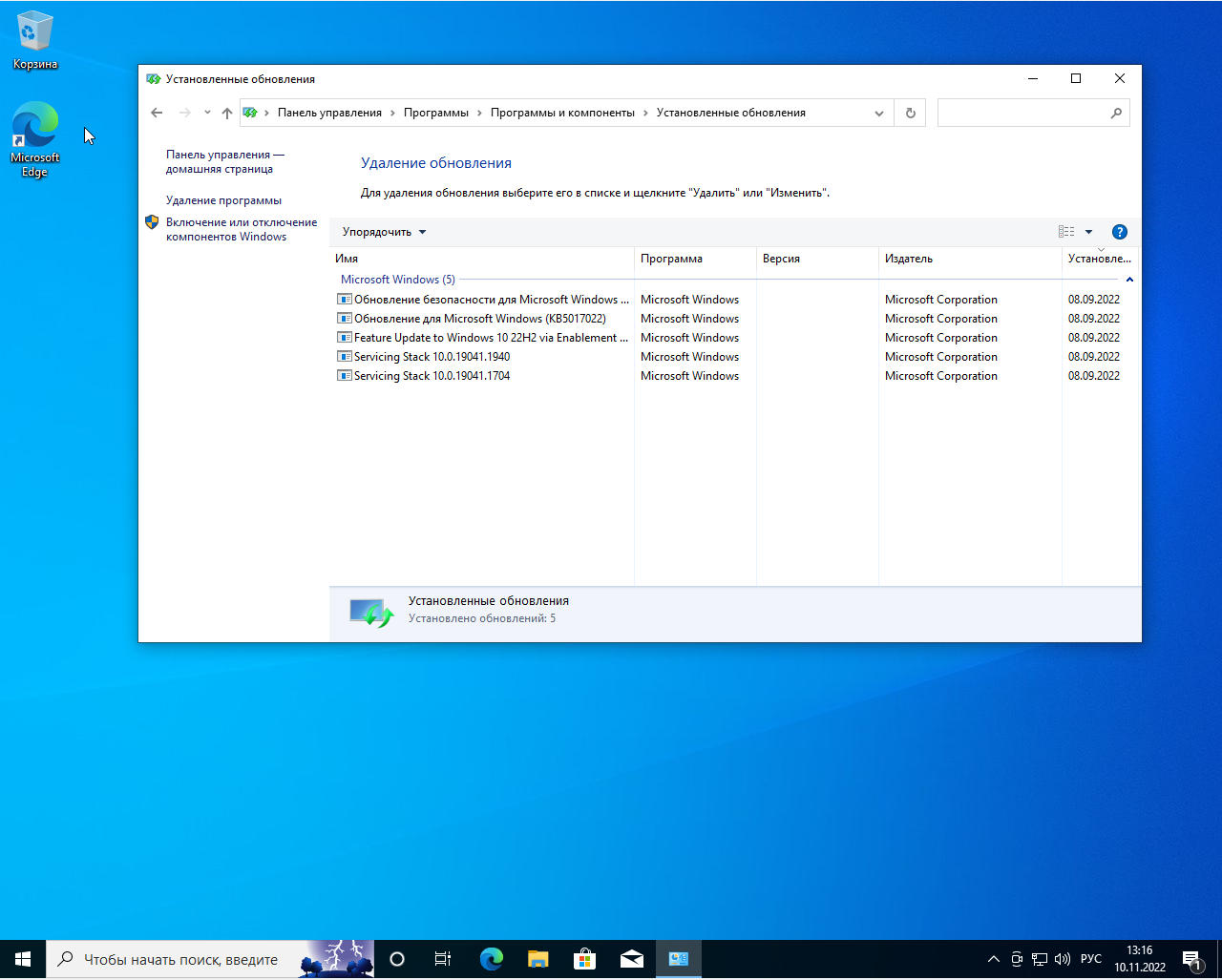Expand the address bar history dropdown
1222x980 pixels.
pyautogui.click(x=879, y=113)
